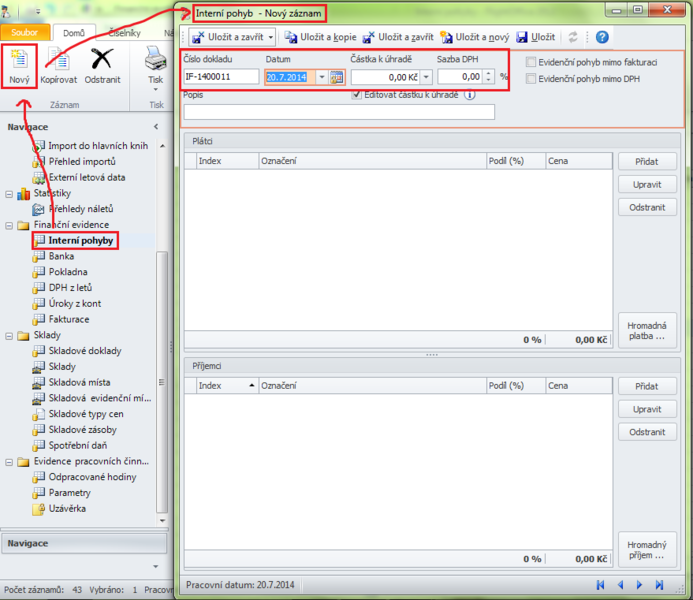Check Evidenční pohyb mimo DPH
Image resolution: width=693 pixels, height=600 pixels.
point(531,77)
